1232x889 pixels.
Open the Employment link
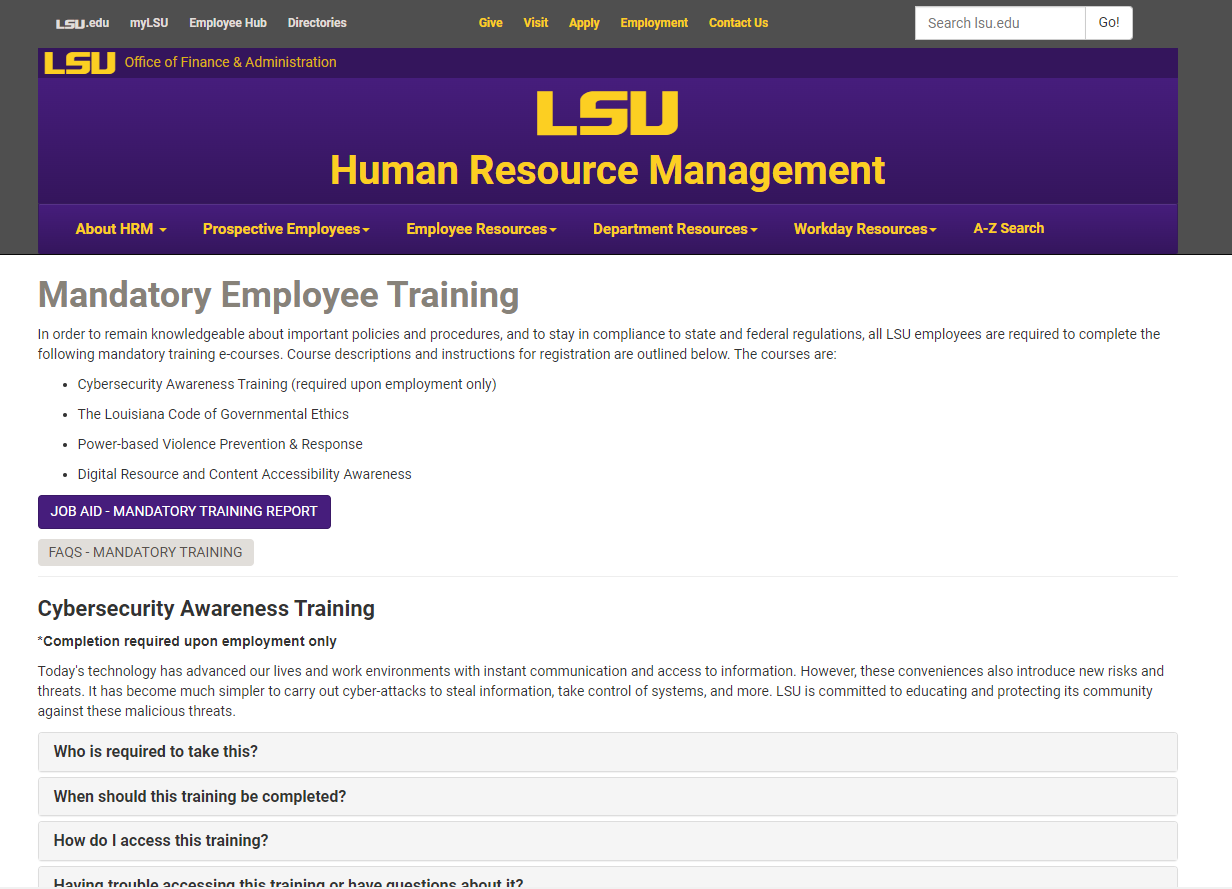pyautogui.click(x=654, y=23)
